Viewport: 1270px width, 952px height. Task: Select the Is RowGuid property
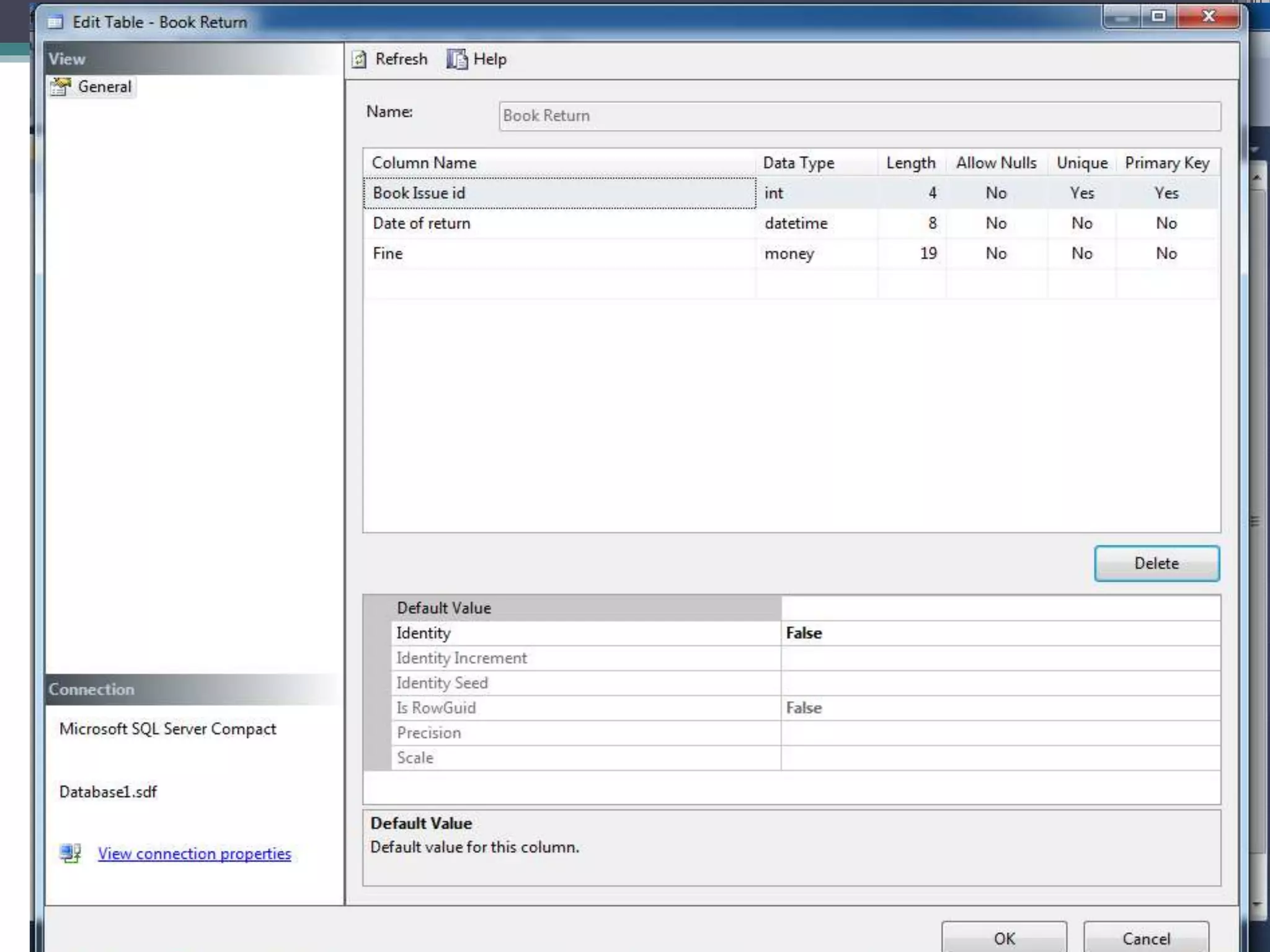[x=586, y=708]
